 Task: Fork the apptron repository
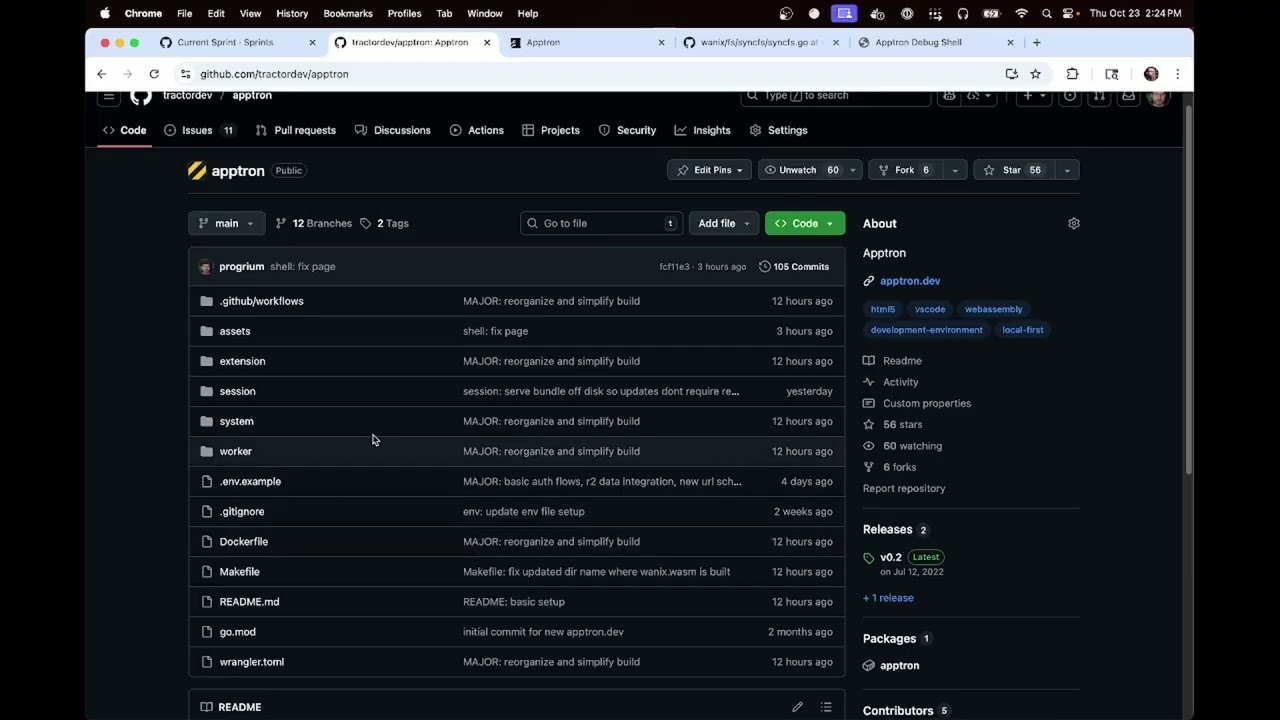click(x=906, y=170)
